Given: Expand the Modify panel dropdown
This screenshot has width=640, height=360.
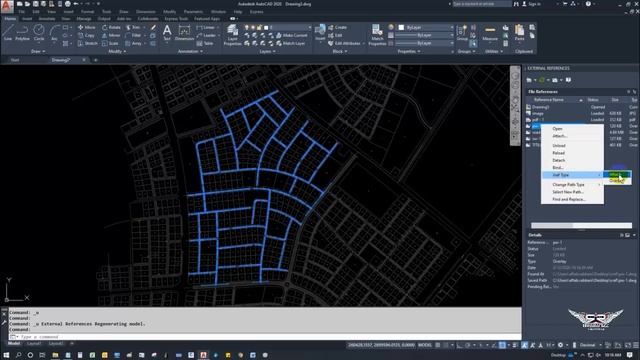Looking at the screenshot, I should pyautogui.click(x=117, y=51).
